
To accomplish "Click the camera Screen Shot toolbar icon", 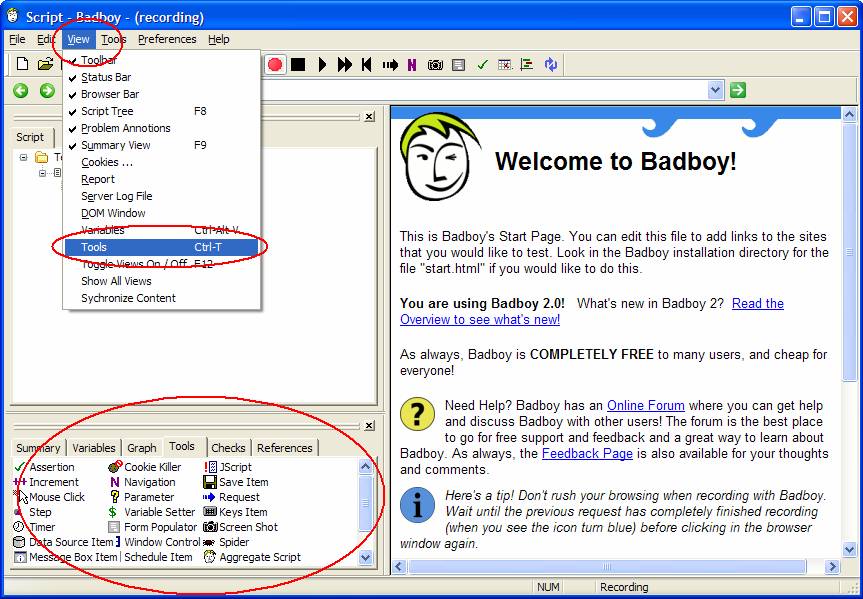I will click(x=435, y=65).
